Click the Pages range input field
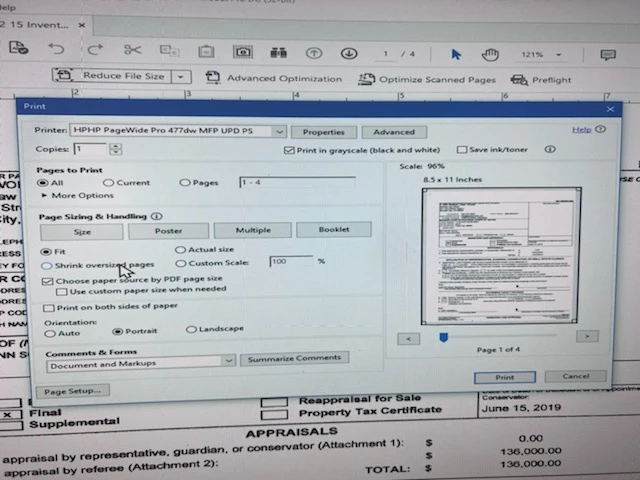Image resolution: width=640 pixels, height=480 pixels. (297, 182)
